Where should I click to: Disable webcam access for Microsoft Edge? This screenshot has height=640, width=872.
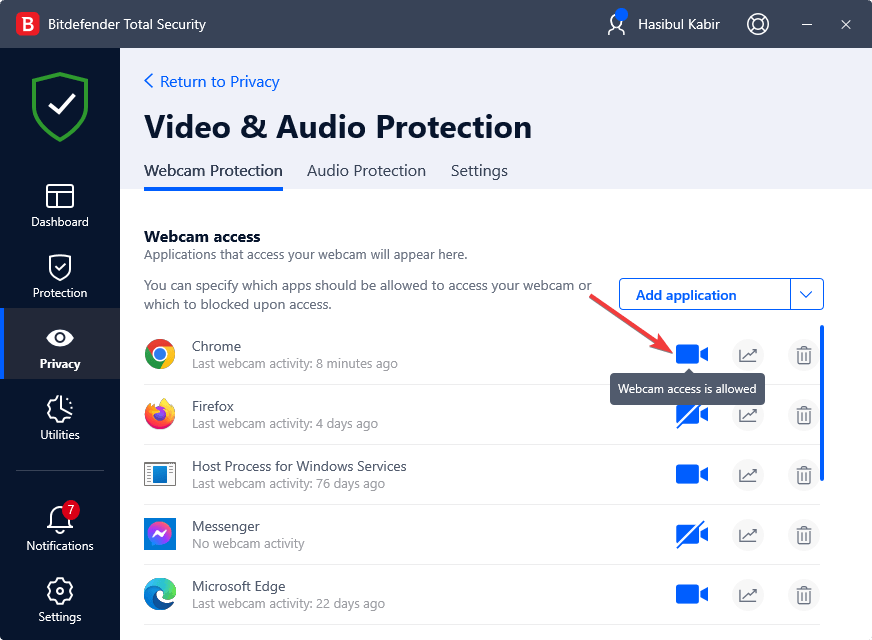pyautogui.click(x=691, y=594)
